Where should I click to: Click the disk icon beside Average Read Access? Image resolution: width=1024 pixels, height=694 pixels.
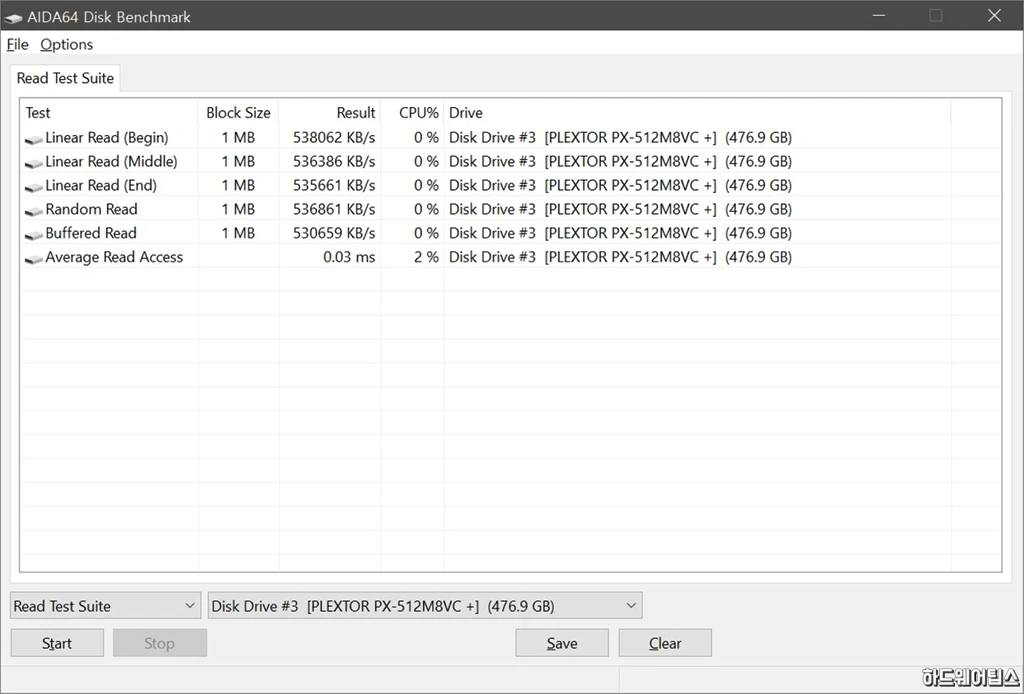pos(33,259)
